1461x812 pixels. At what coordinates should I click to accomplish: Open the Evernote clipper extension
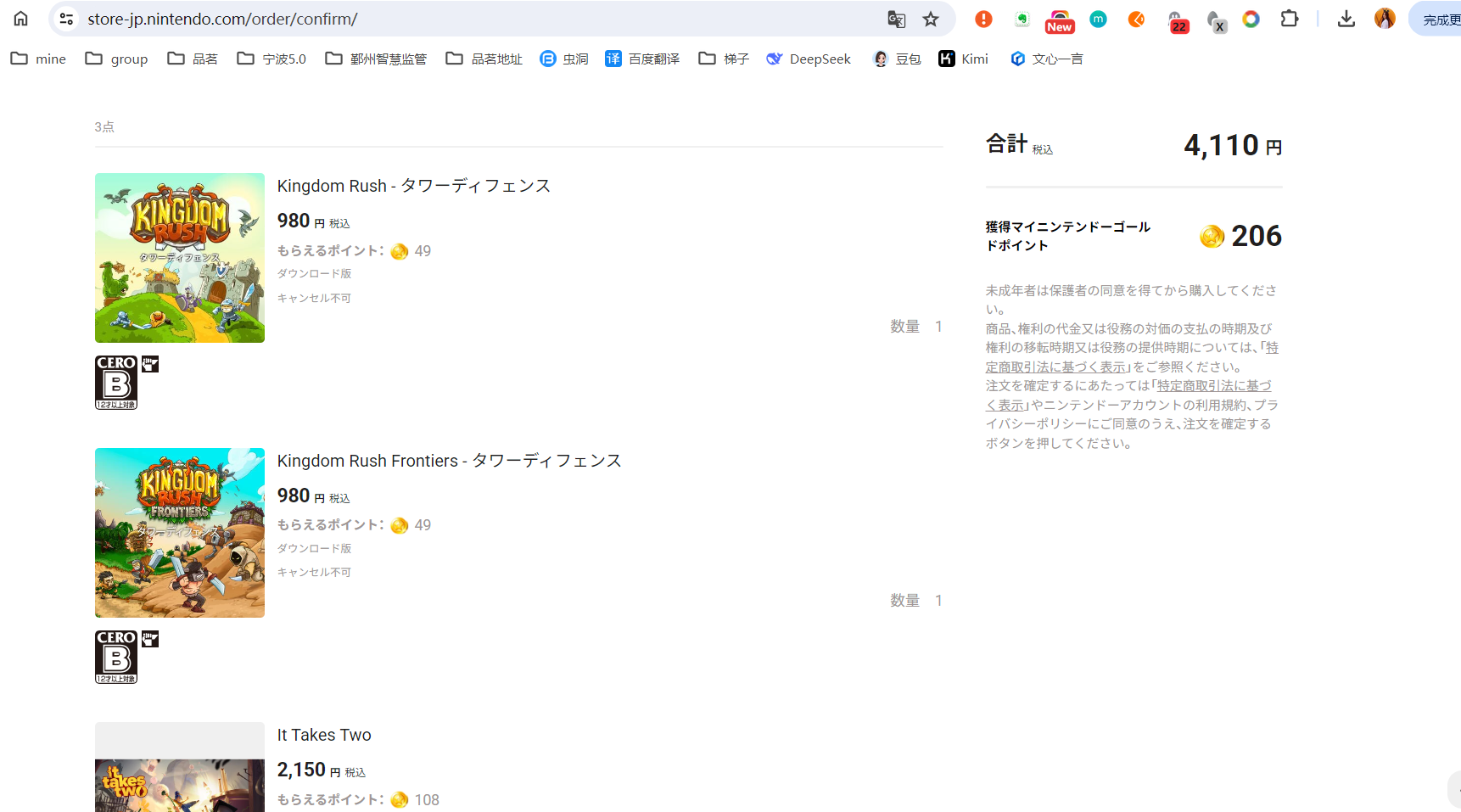(x=1022, y=19)
